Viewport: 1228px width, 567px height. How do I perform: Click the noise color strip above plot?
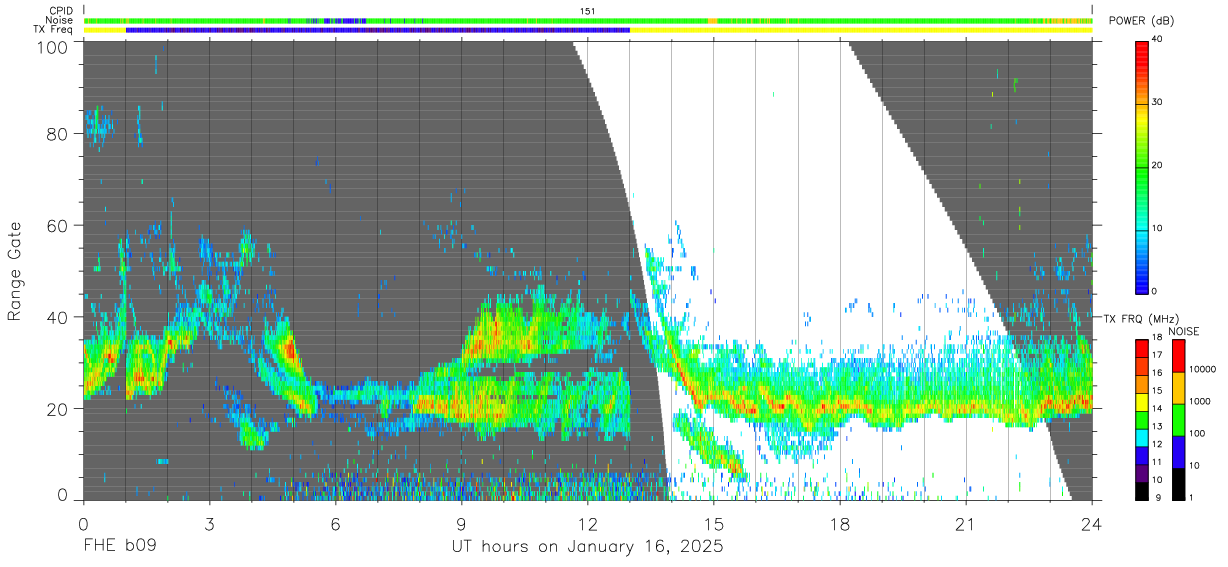coord(588,20)
